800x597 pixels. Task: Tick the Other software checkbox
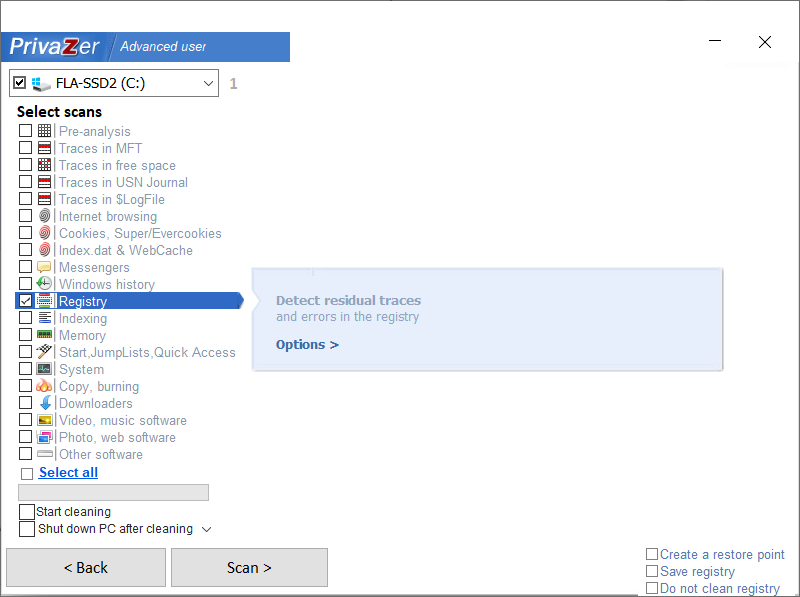pyautogui.click(x=26, y=454)
